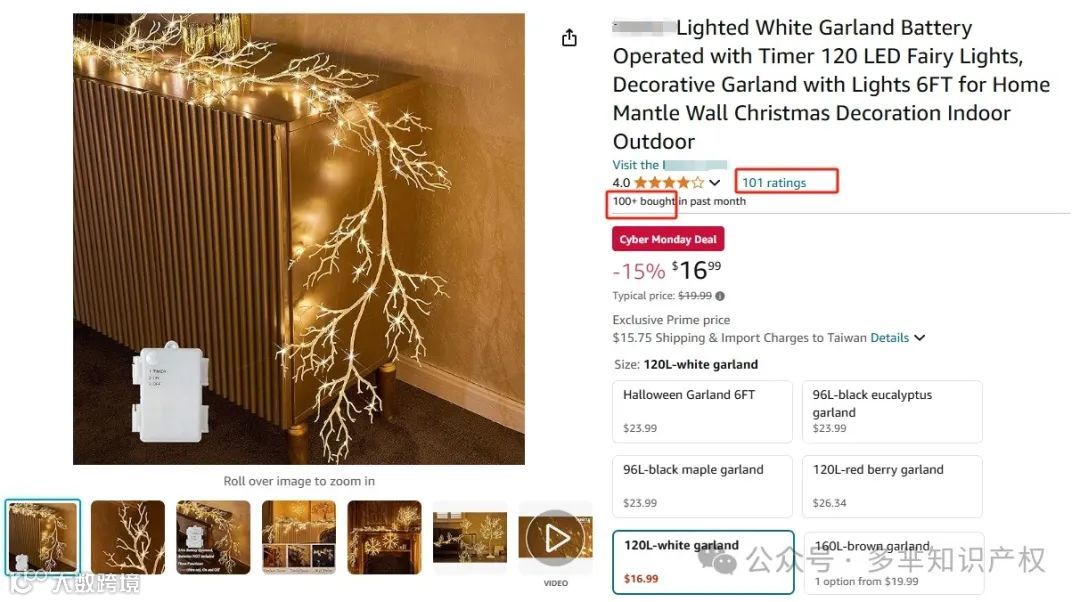Screen dimensions: 1080x602
Task: Click the Cyber Monday Deal badge
Action: pos(667,239)
